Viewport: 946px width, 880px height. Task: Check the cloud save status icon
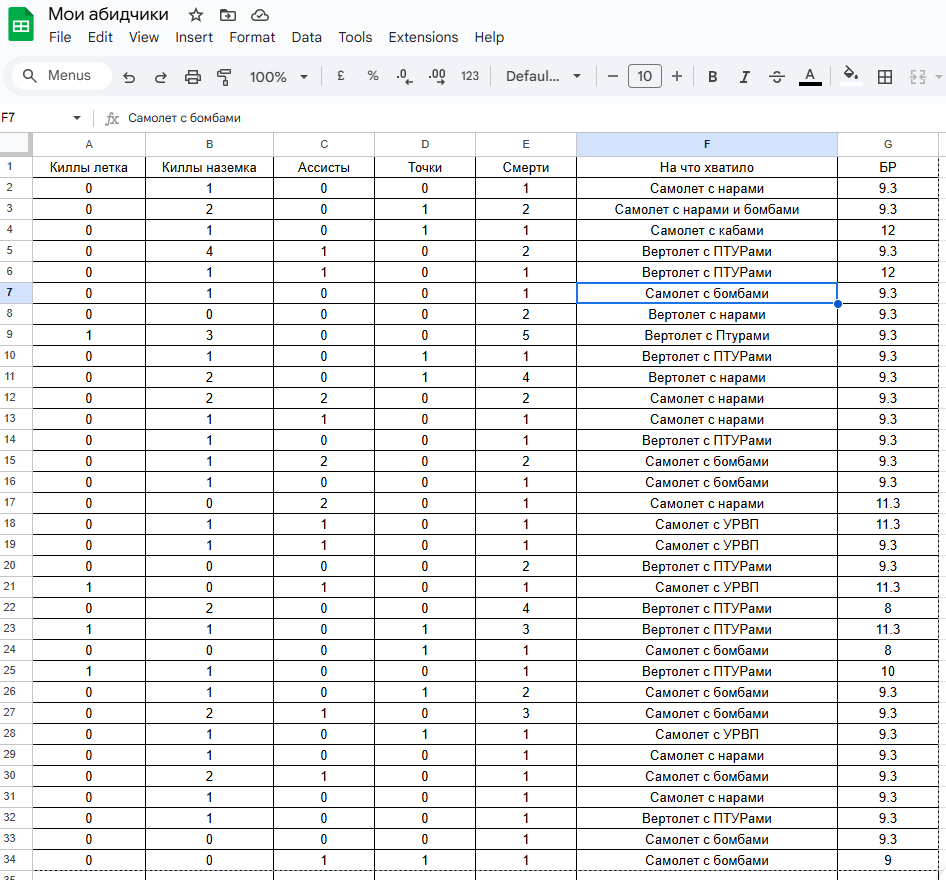pos(260,14)
